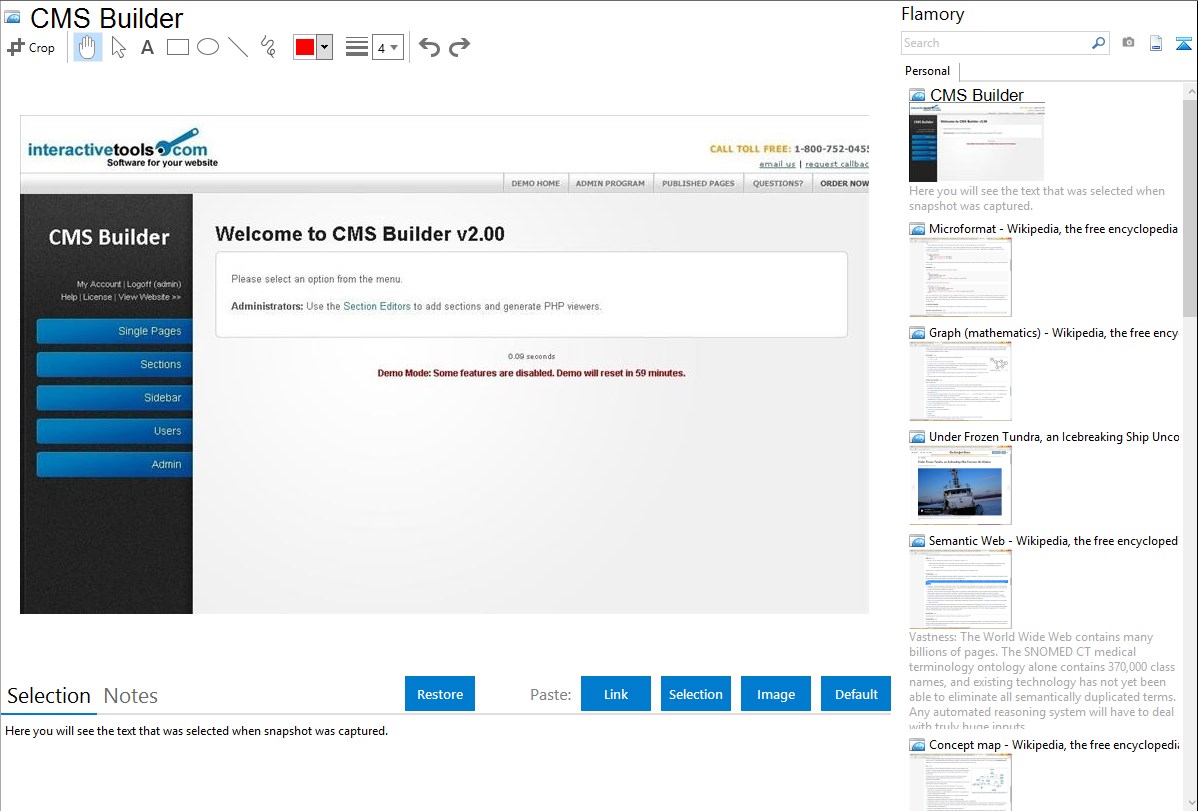This screenshot has width=1198, height=811.
Task: Open the Graph (mathematics) snapshot thumbnail
Action: (960, 381)
